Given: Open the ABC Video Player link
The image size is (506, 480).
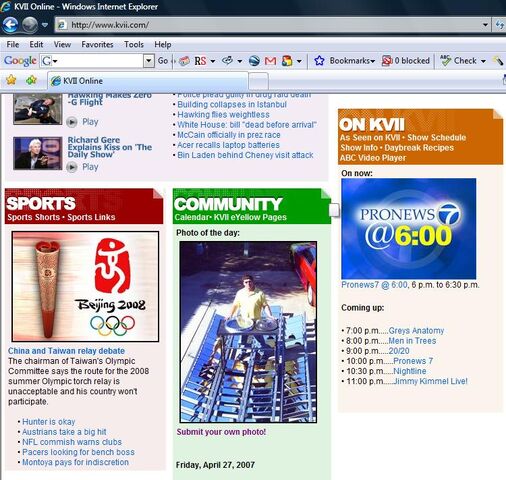Looking at the screenshot, I should (x=373, y=158).
